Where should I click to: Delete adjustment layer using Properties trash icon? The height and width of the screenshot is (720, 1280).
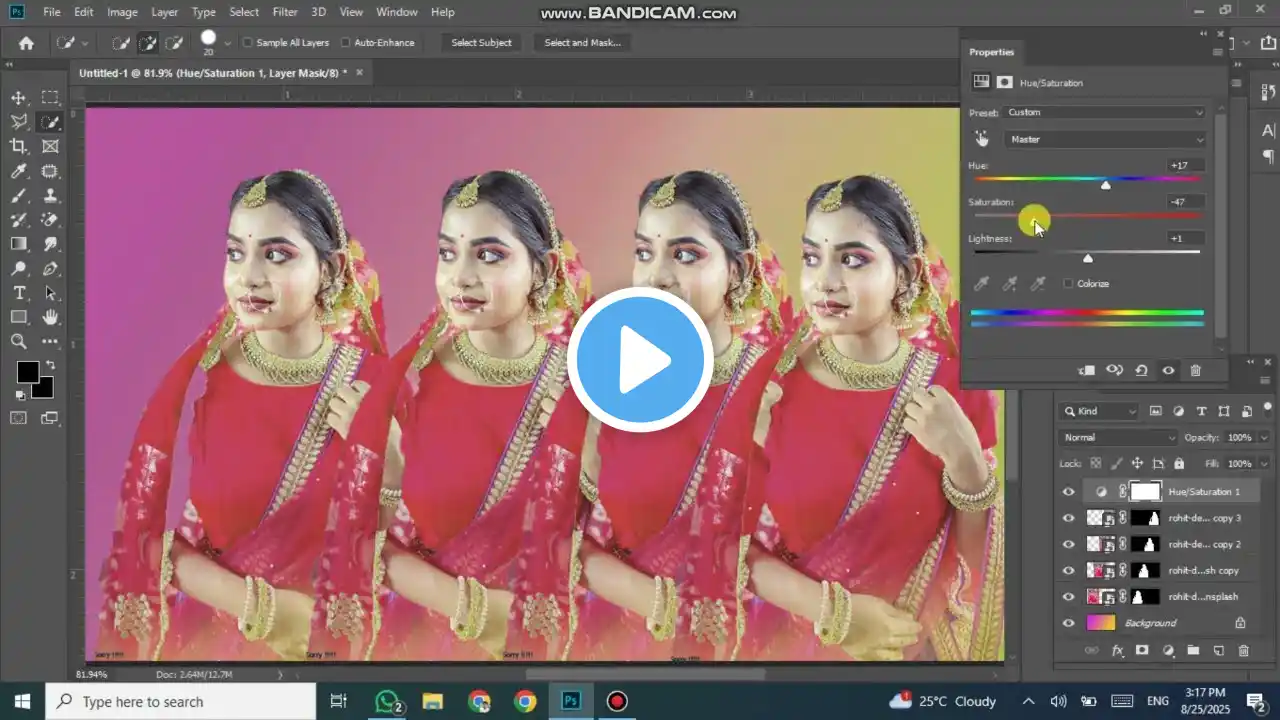[x=1195, y=371]
